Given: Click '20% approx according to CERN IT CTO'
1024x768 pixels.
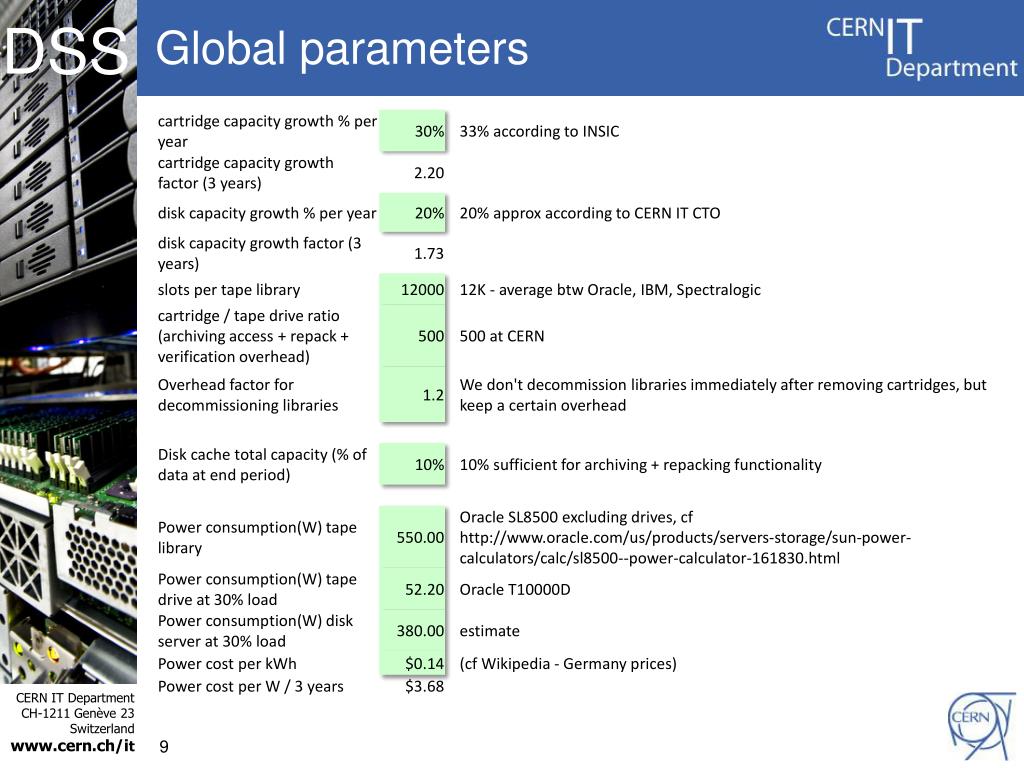Looking at the screenshot, I should (x=590, y=213).
